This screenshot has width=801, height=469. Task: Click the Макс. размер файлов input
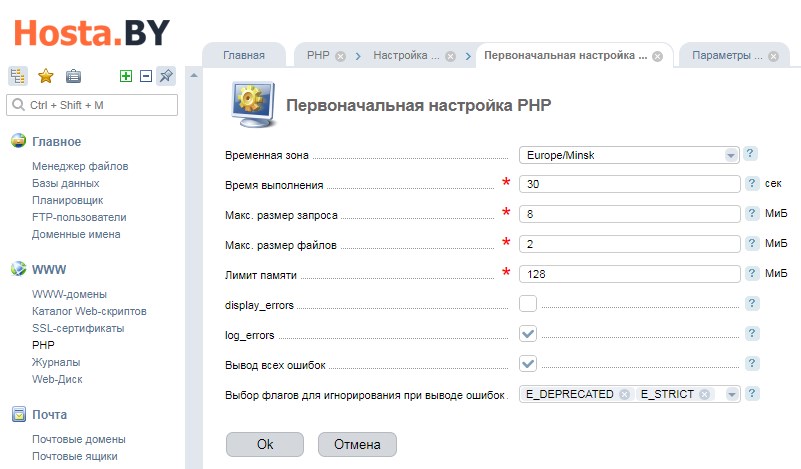point(629,244)
